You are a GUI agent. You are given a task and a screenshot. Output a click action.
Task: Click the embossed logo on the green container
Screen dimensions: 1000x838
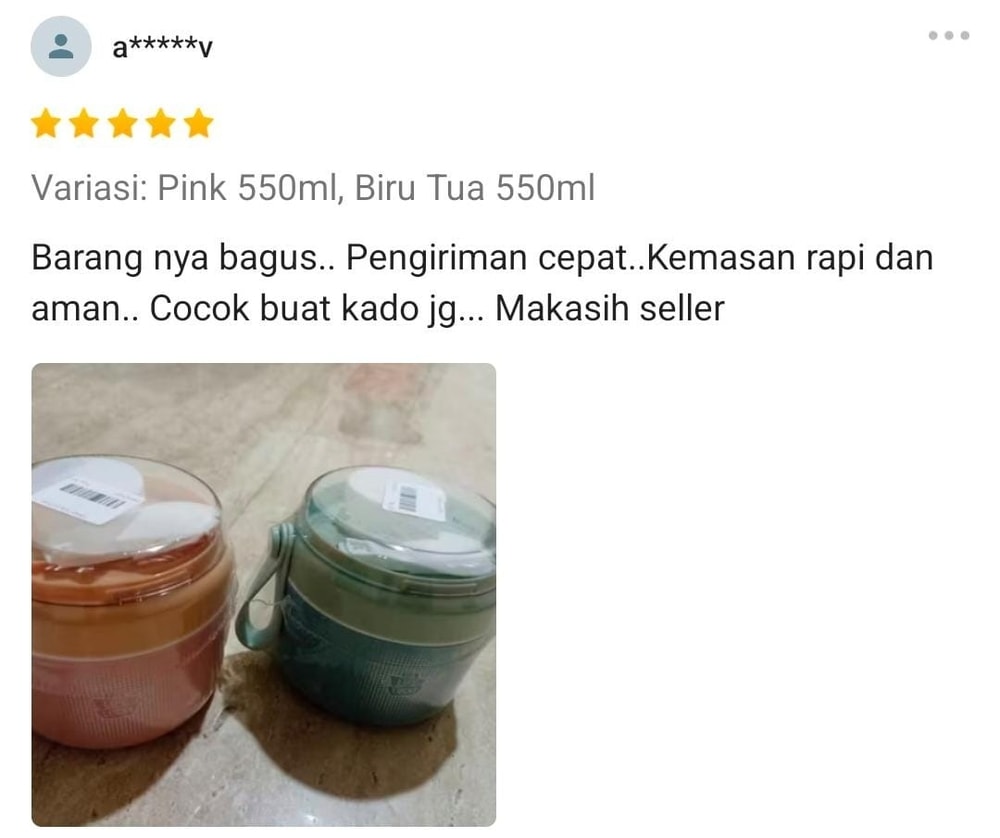(402, 684)
